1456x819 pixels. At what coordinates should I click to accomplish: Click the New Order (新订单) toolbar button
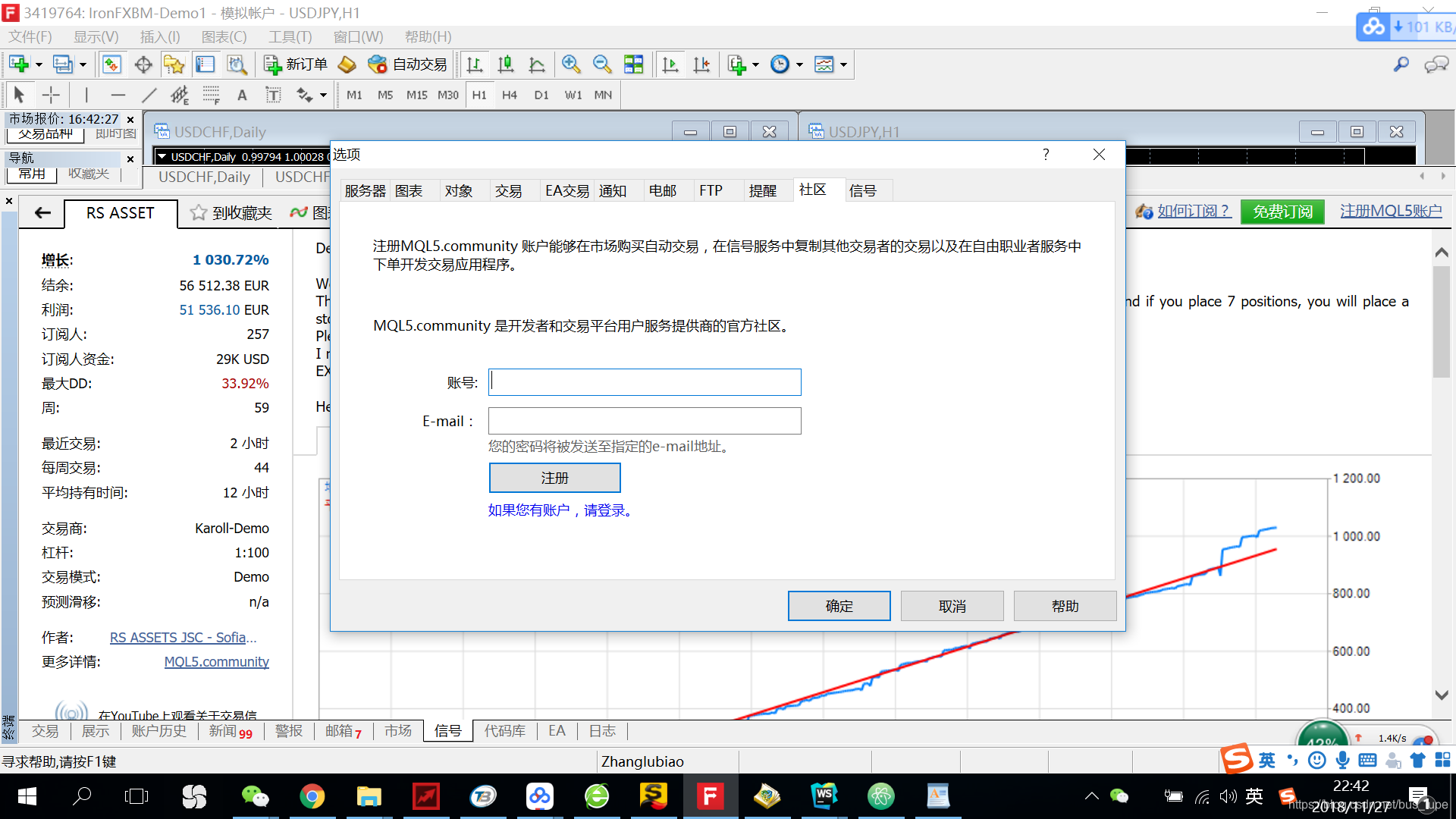(x=296, y=64)
